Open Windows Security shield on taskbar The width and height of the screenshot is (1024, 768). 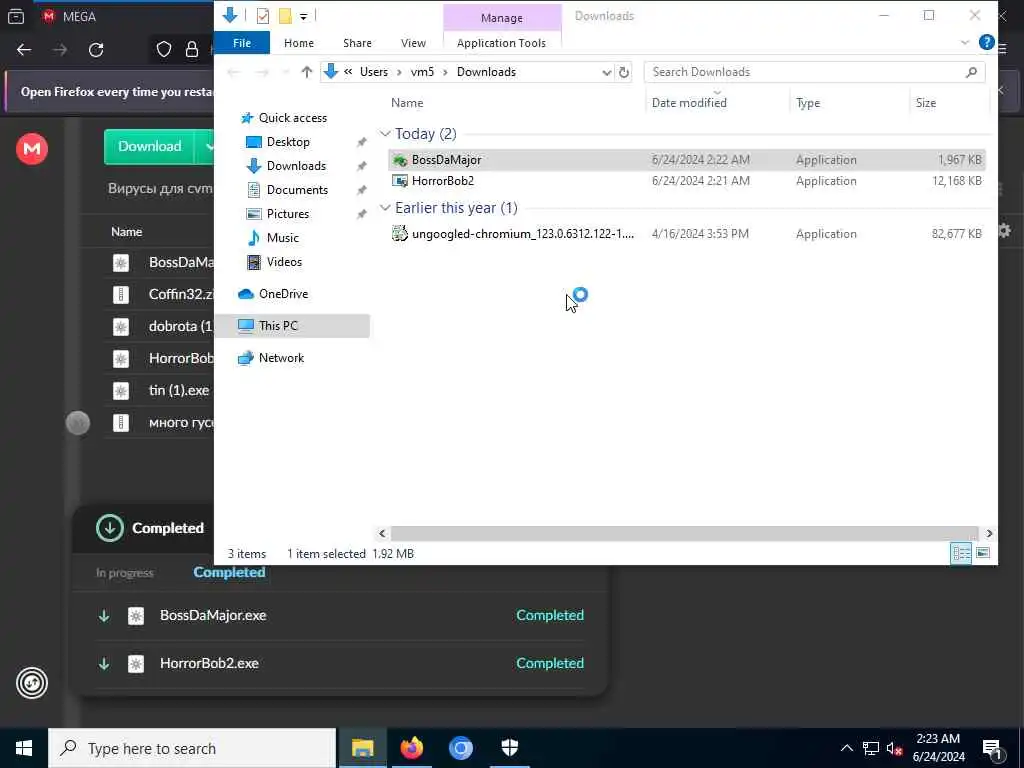[509, 748]
